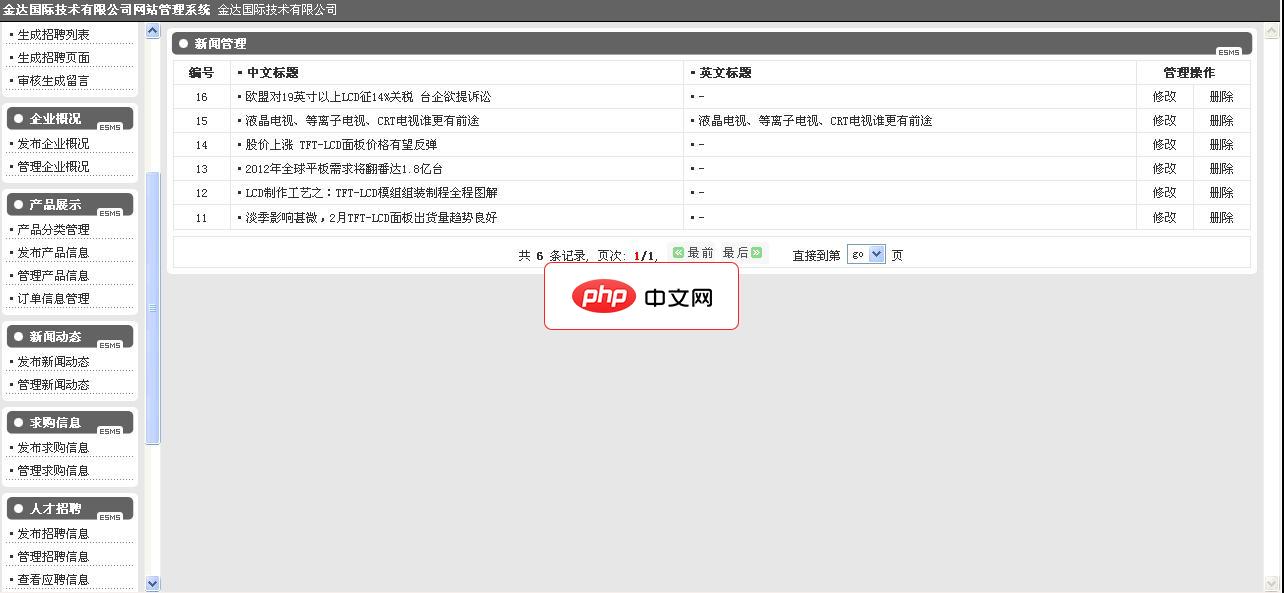Image resolution: width=1284 pixels, height=593 pixels.
Task: Click 英文标题 column header
Action: pyautogui.click(x=725, y=73)
